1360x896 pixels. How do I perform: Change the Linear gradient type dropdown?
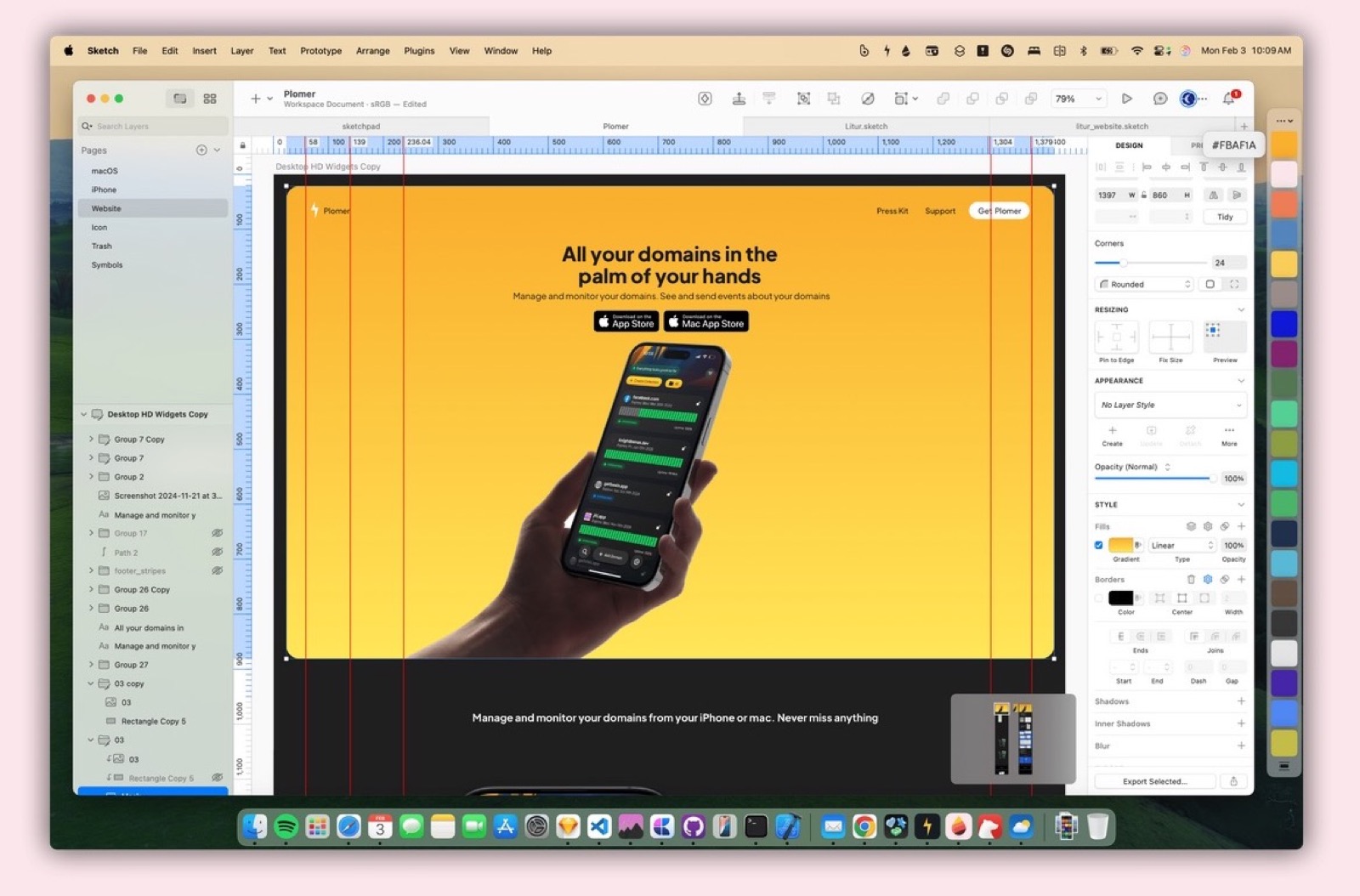pos(1182,545)
